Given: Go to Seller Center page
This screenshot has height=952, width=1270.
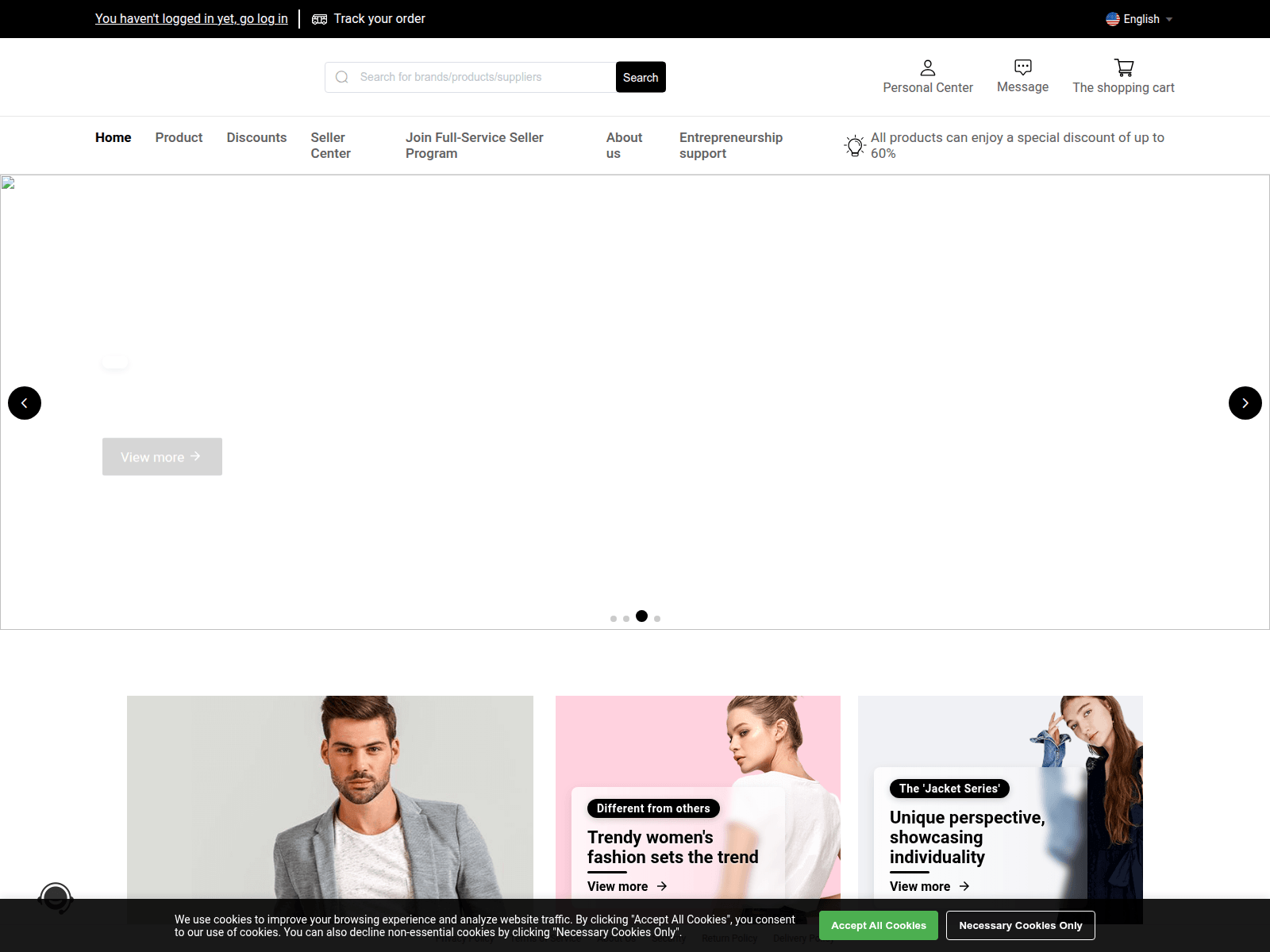Looking at the screenshot, I should 330,145.
